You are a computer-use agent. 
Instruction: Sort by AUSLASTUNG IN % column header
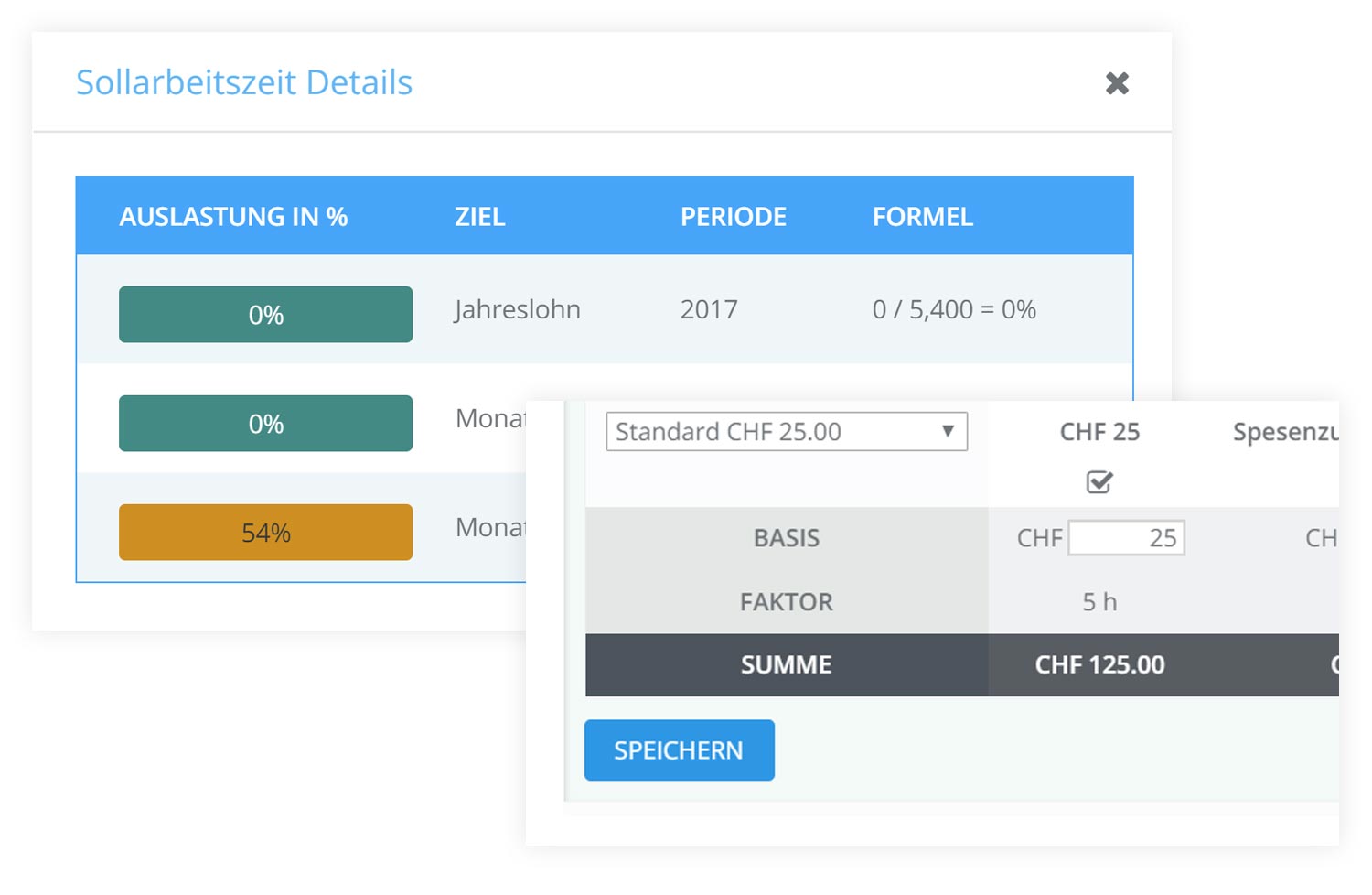tap(233, 217)
